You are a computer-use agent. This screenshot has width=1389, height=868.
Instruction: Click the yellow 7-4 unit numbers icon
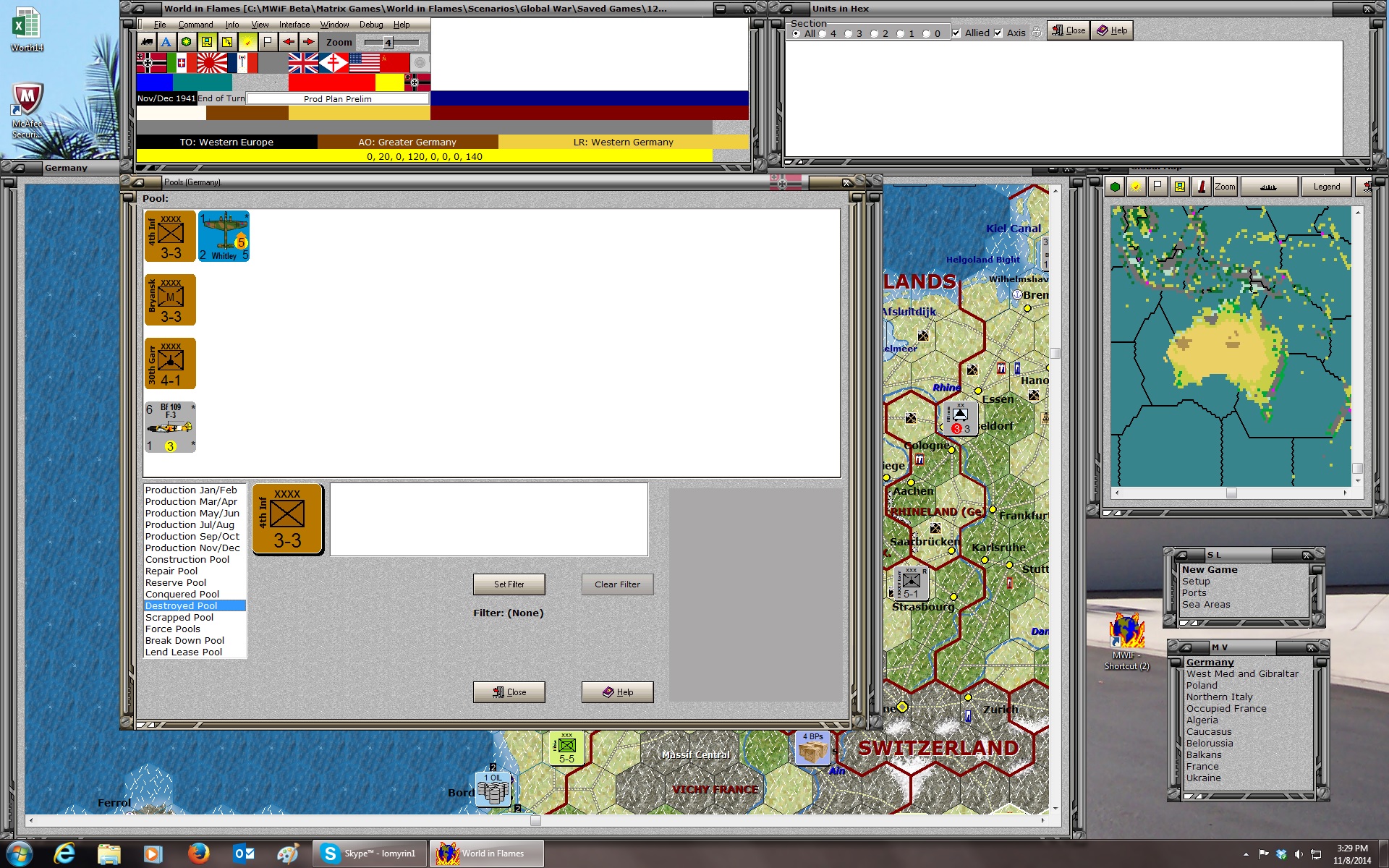pos(227,42)
